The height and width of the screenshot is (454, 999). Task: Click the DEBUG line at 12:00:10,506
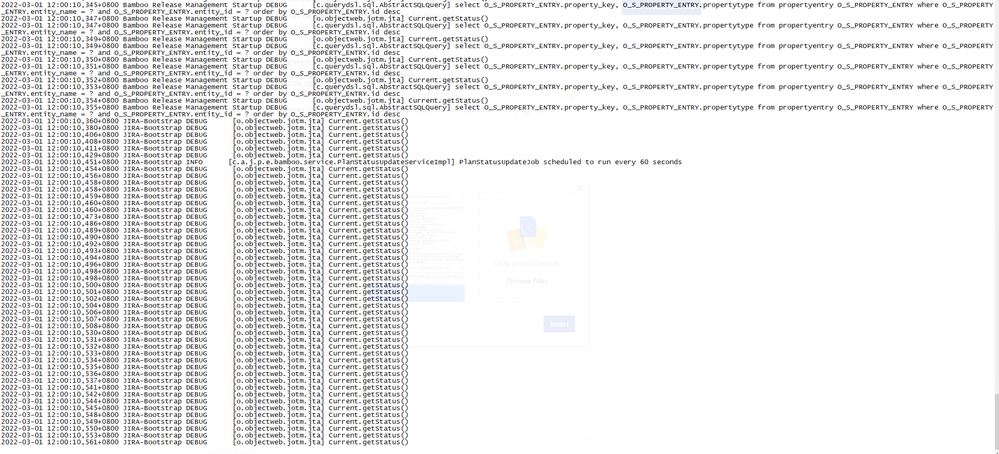click(x=204, y=312)
